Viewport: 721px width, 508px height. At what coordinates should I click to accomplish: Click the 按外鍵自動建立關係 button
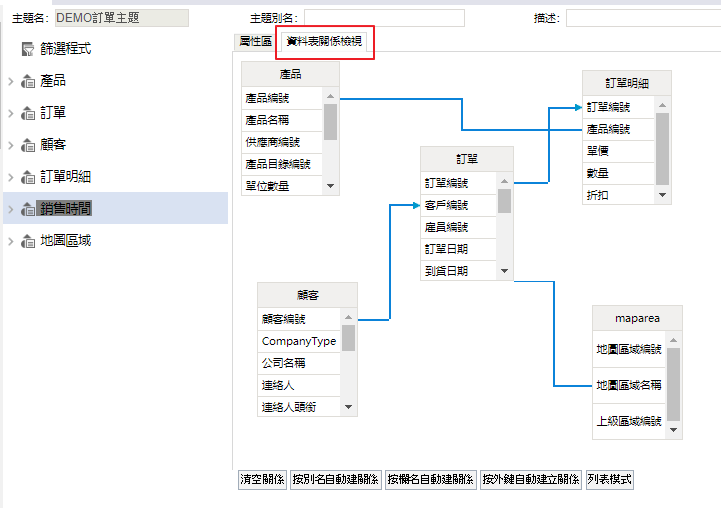[530, 479]
